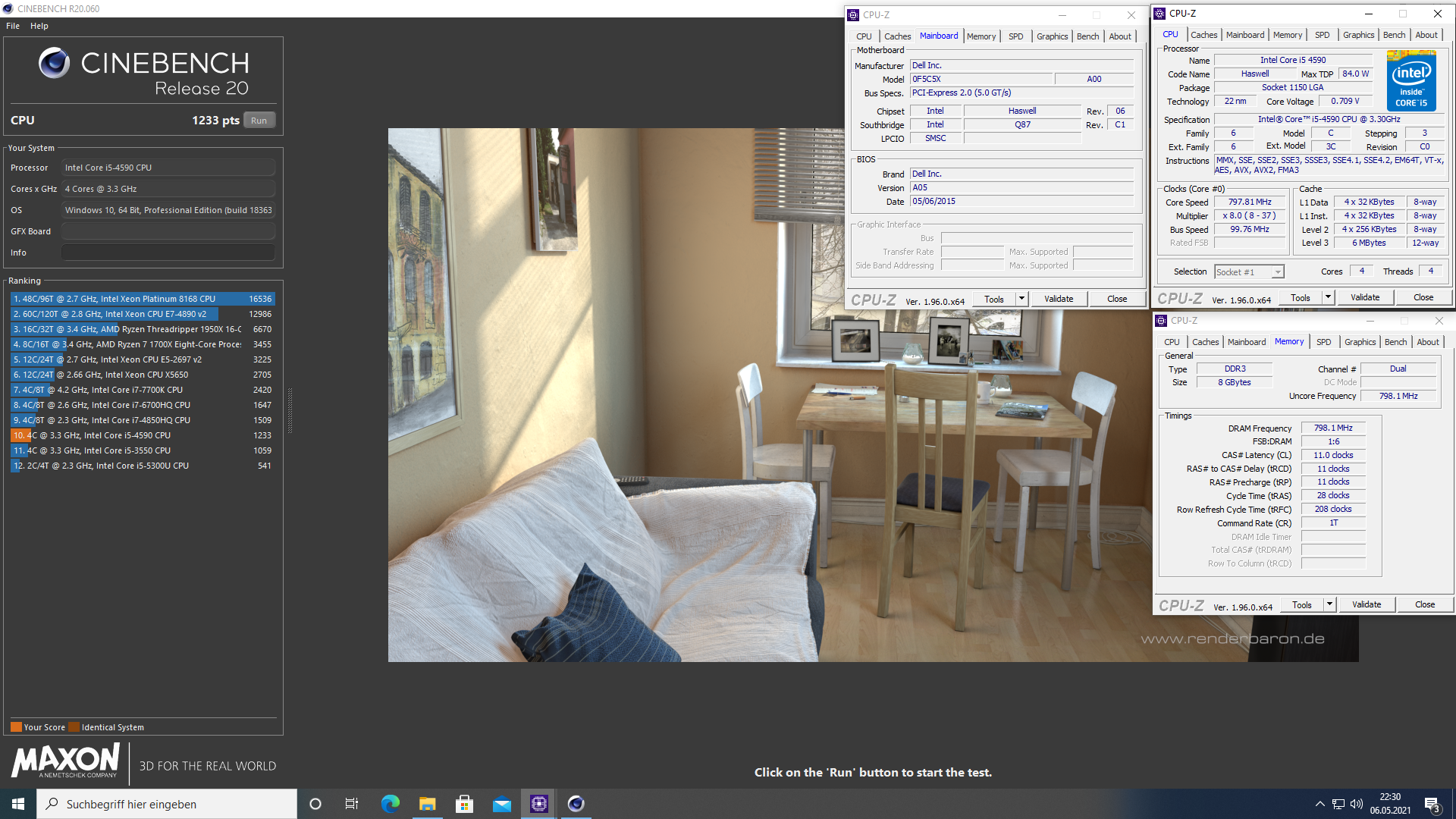This screenshot has height=819, width=1456.
Task: Select ranking row Intel Xeon Platinum 8168 CPU
Action: click(142, 299)
